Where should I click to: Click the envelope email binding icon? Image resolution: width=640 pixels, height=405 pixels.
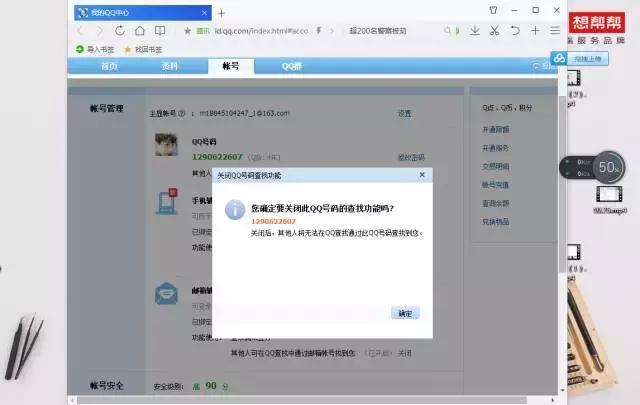point(167,294)
